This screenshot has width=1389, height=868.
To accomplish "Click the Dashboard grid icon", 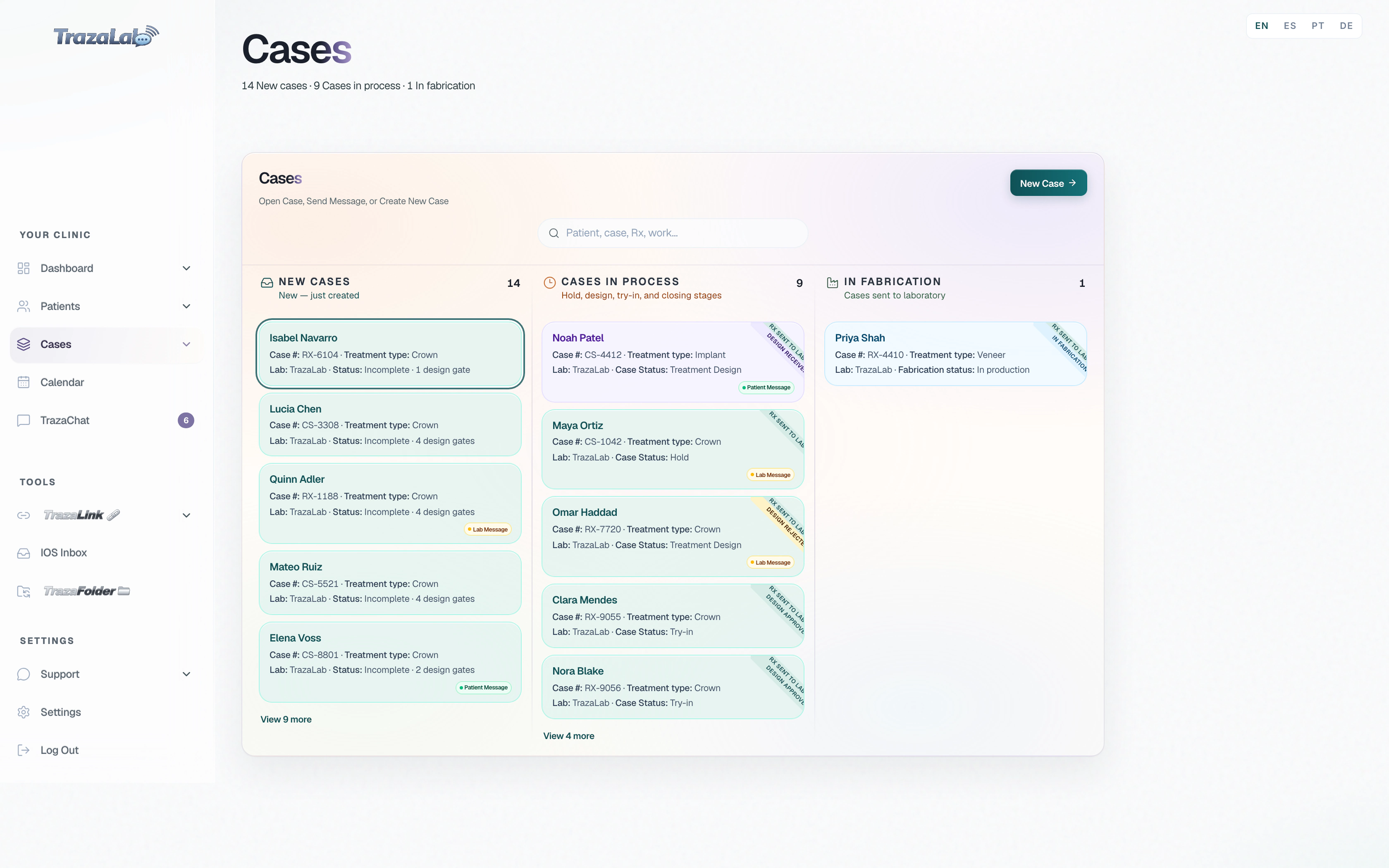I will point(24,268).
